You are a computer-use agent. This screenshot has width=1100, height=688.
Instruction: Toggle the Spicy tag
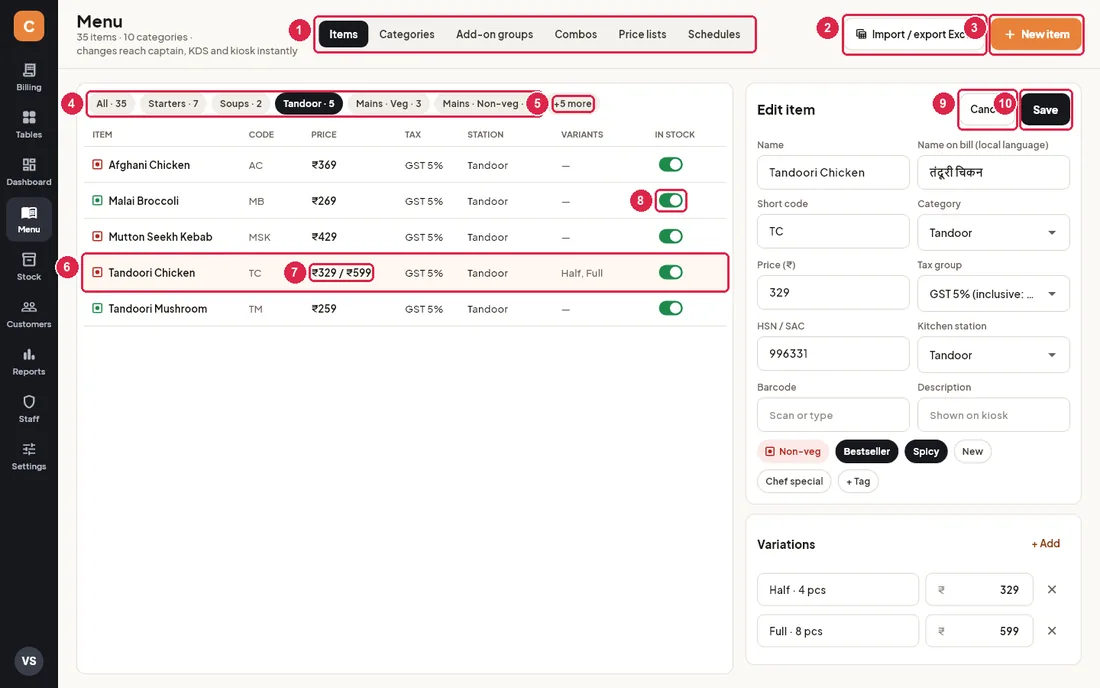click(x=926, y=452)
